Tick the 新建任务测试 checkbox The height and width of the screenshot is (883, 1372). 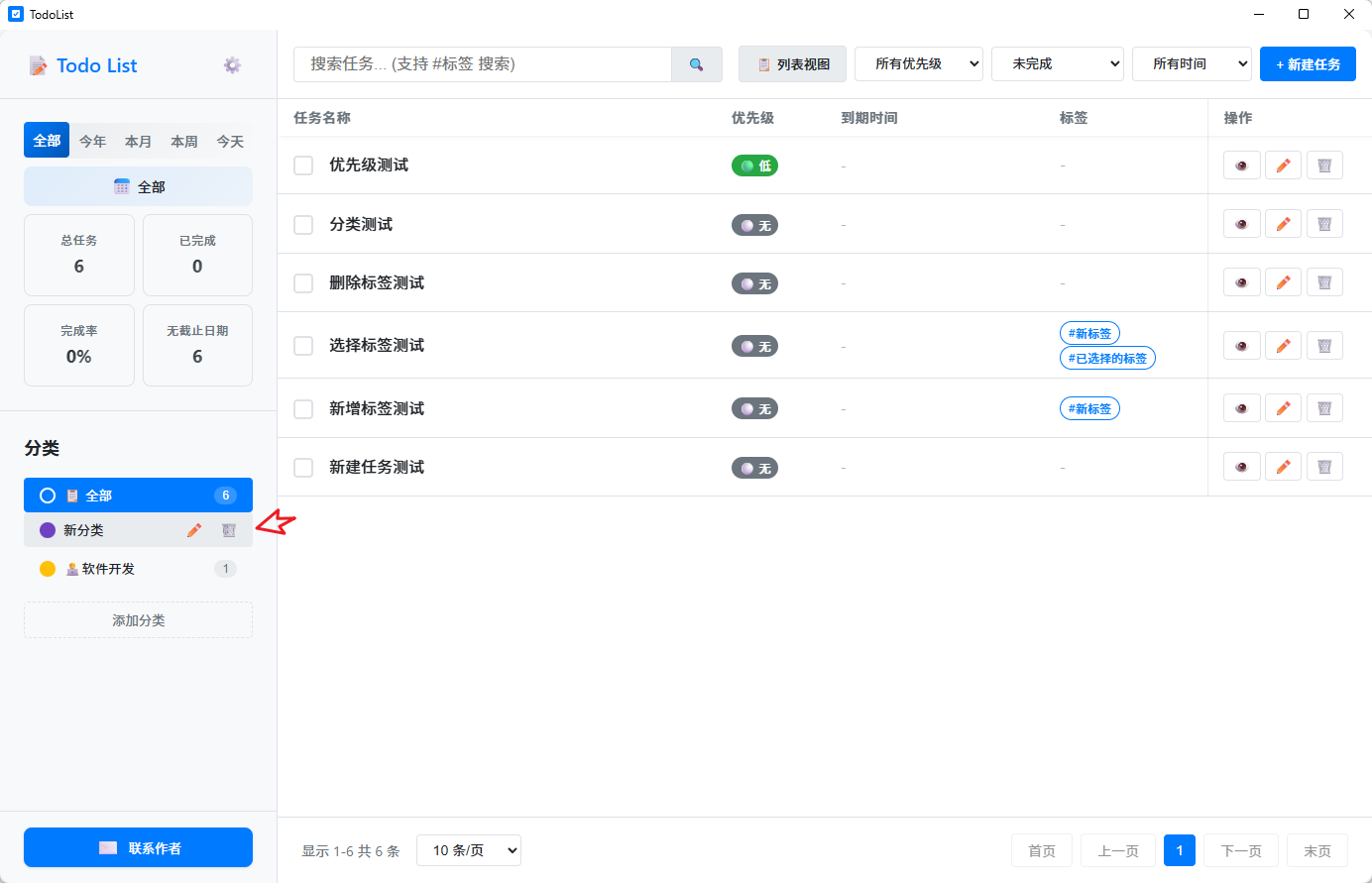point(303,468)
